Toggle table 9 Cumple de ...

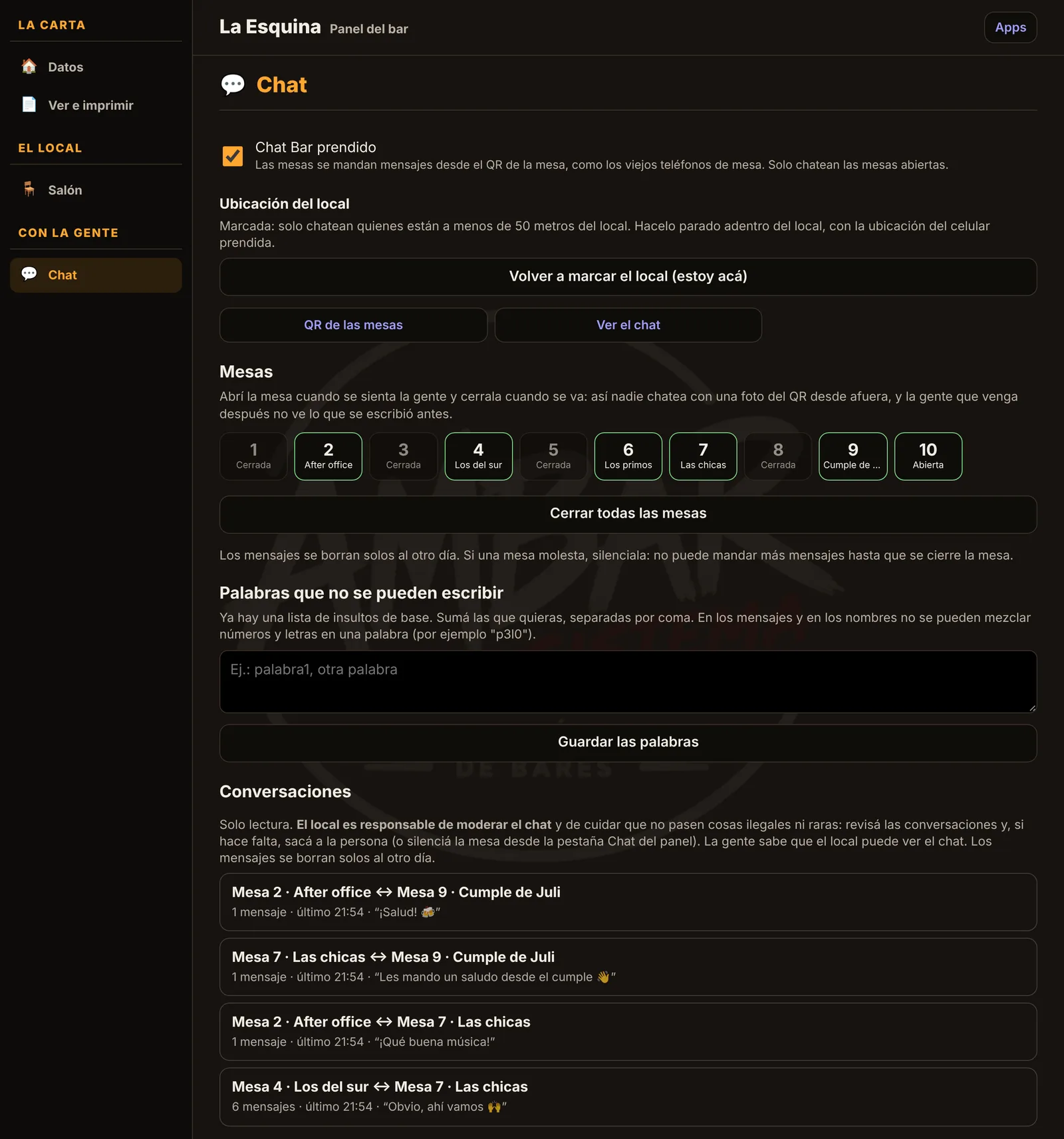pos(853,456)
